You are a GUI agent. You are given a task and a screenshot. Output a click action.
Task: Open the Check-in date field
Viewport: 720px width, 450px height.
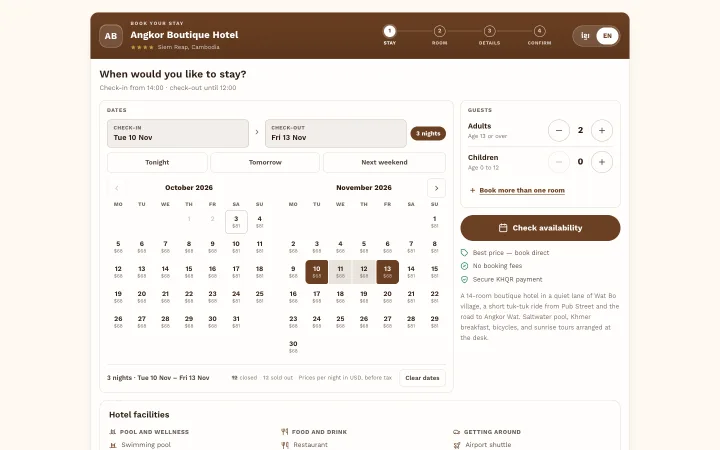[178, 134]
